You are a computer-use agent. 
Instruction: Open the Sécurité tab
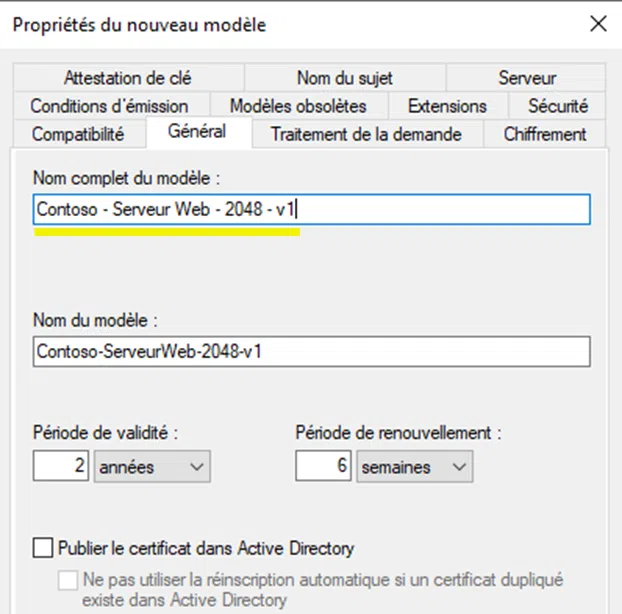pyautogui.click(x=557, y=106)
